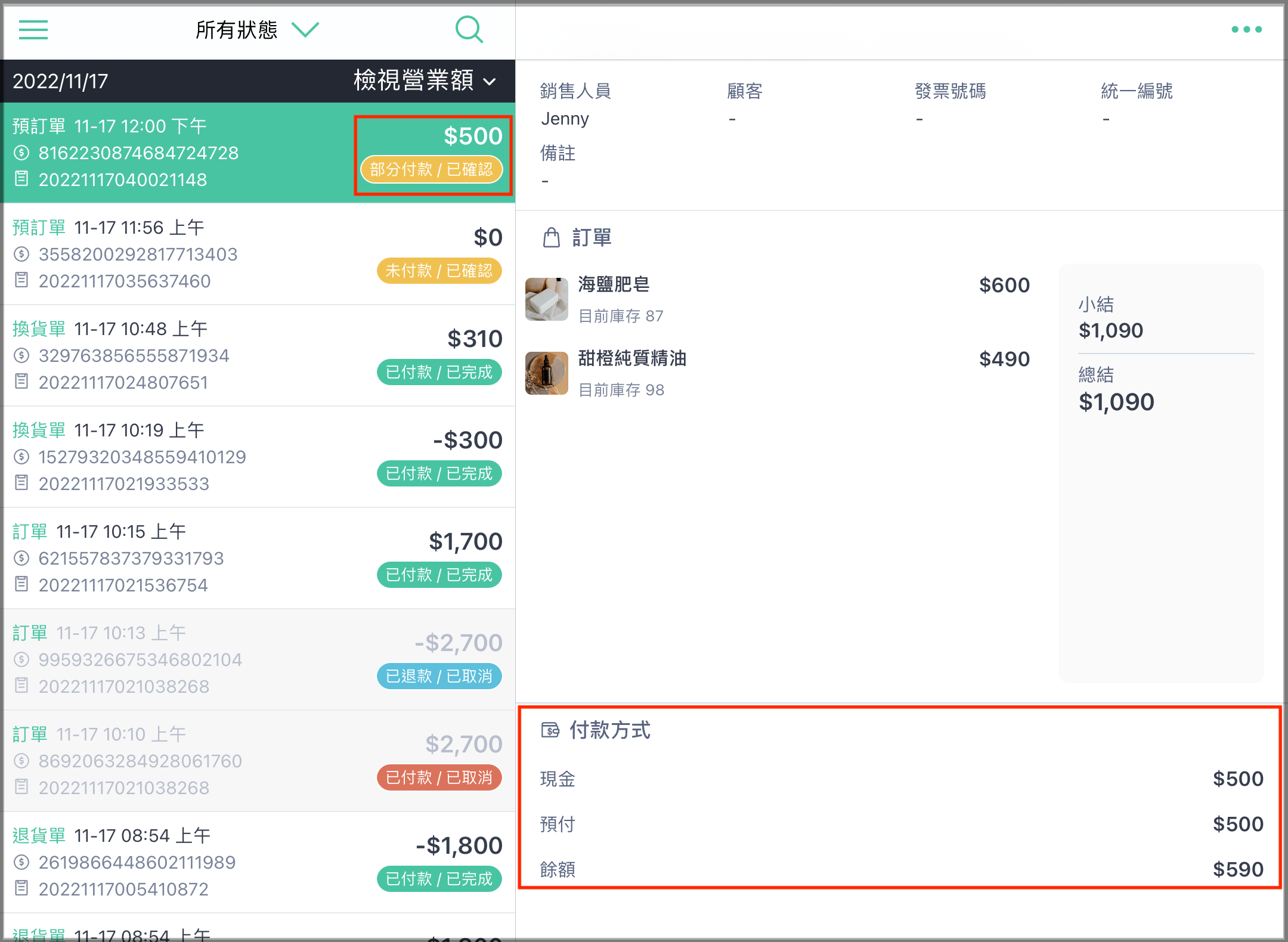Click the 部分付款 / 已確認 status badge
This screenshot has width=1288, height=942.
[431, 169]
